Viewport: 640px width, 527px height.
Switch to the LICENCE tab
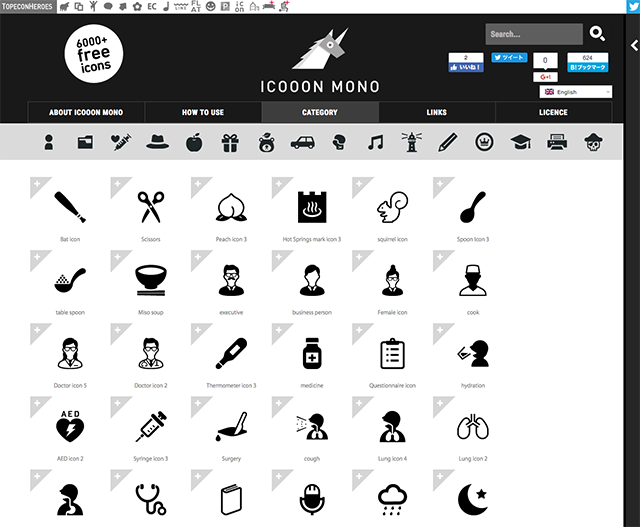click(552, 112)
